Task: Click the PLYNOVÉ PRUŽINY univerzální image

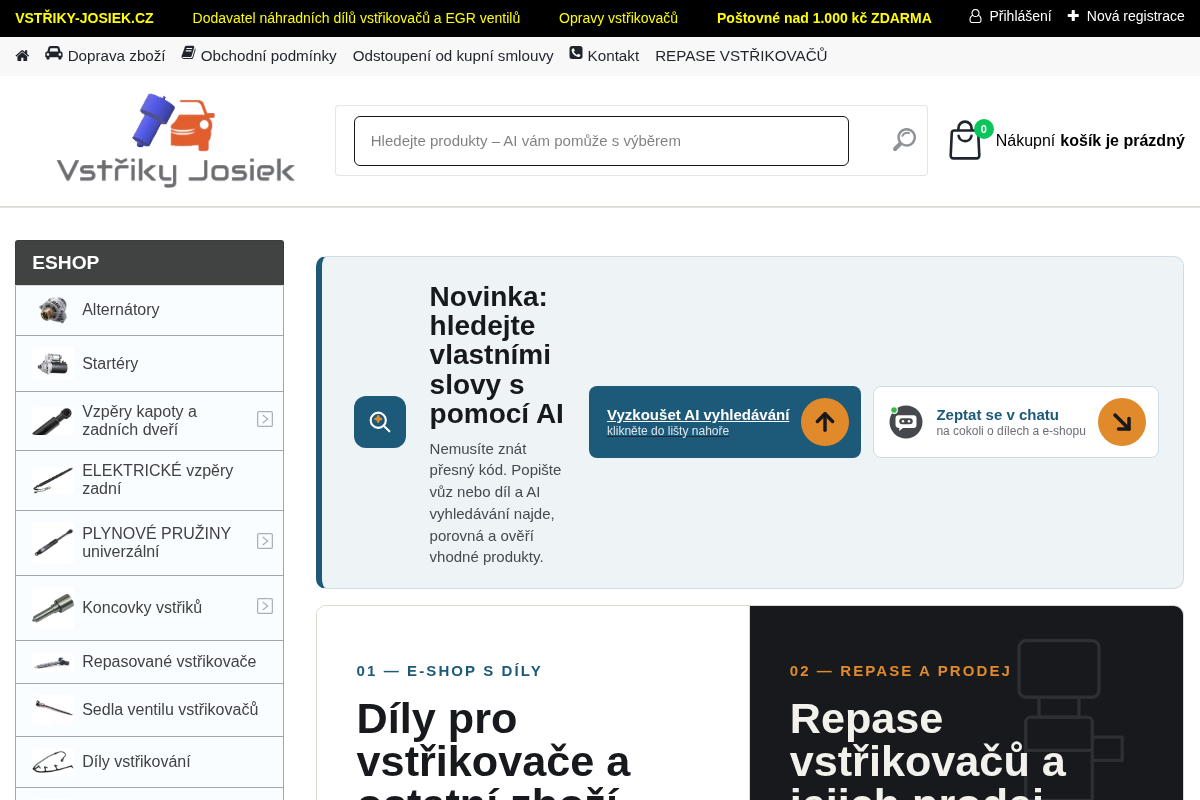Action: tap(53, 543)
